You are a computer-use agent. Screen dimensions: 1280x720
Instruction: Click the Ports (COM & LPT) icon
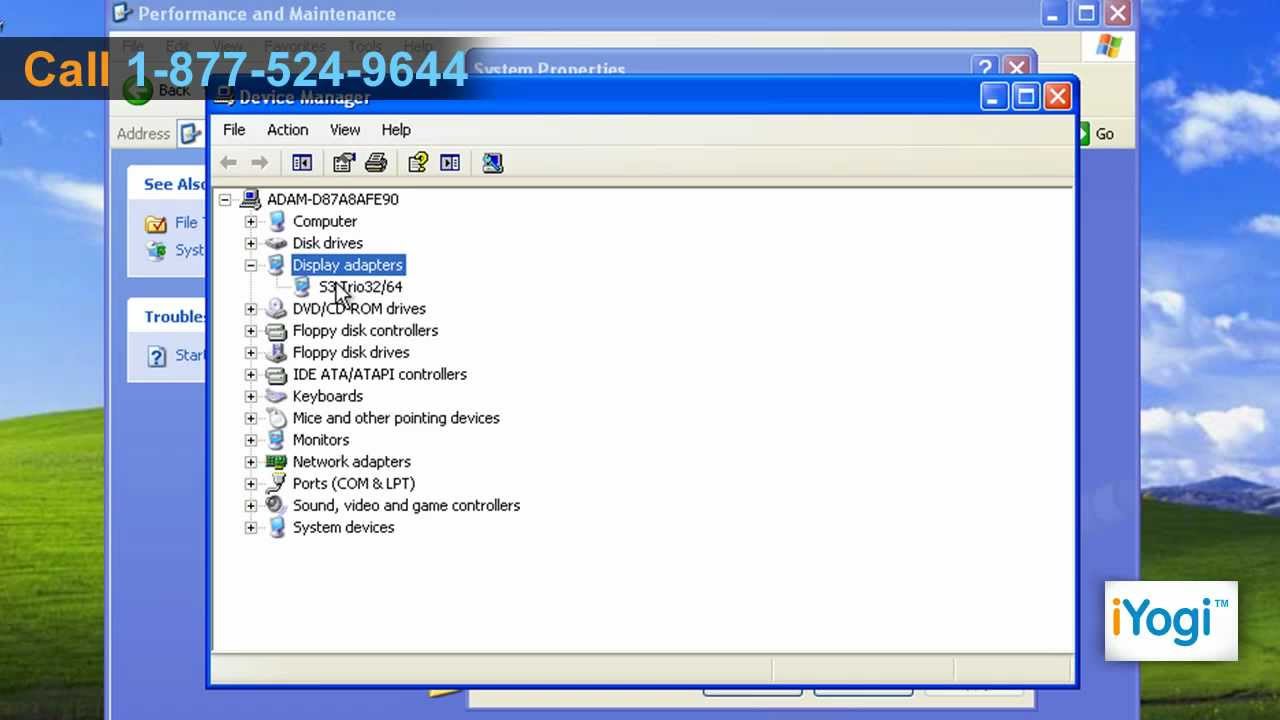pyautogui.click(x=276, y=484)
